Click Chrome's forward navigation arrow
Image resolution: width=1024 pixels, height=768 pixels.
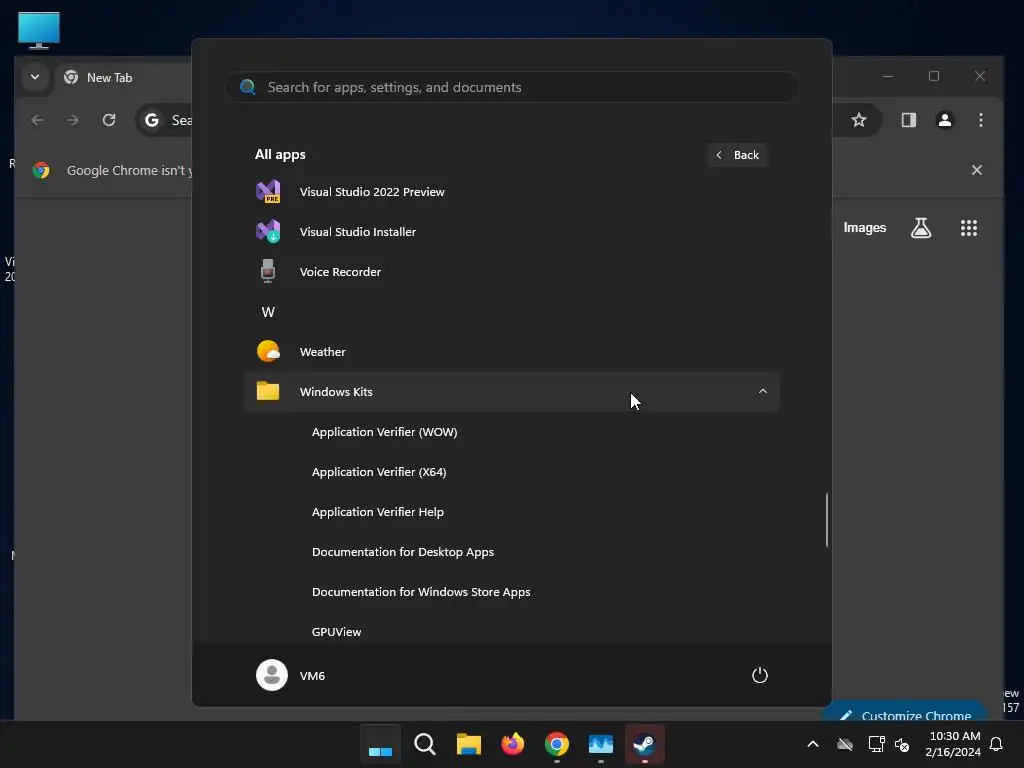pos(73,120)
